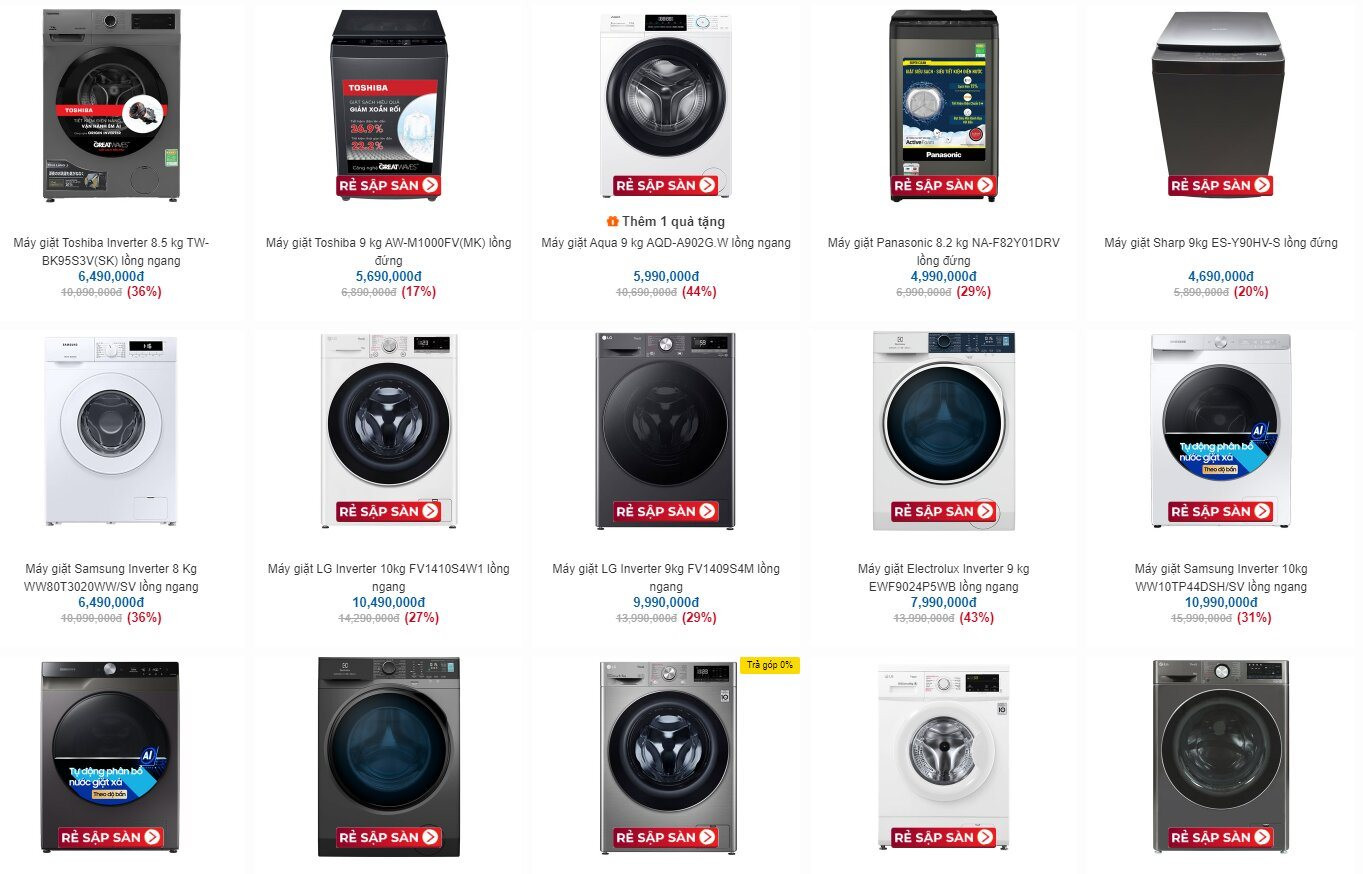Open Máy giặt Panasonic 8.2 kg NA-F82Y01DRV link
The height and width of the screenshot is (874, 1363).
pos(943,252)
